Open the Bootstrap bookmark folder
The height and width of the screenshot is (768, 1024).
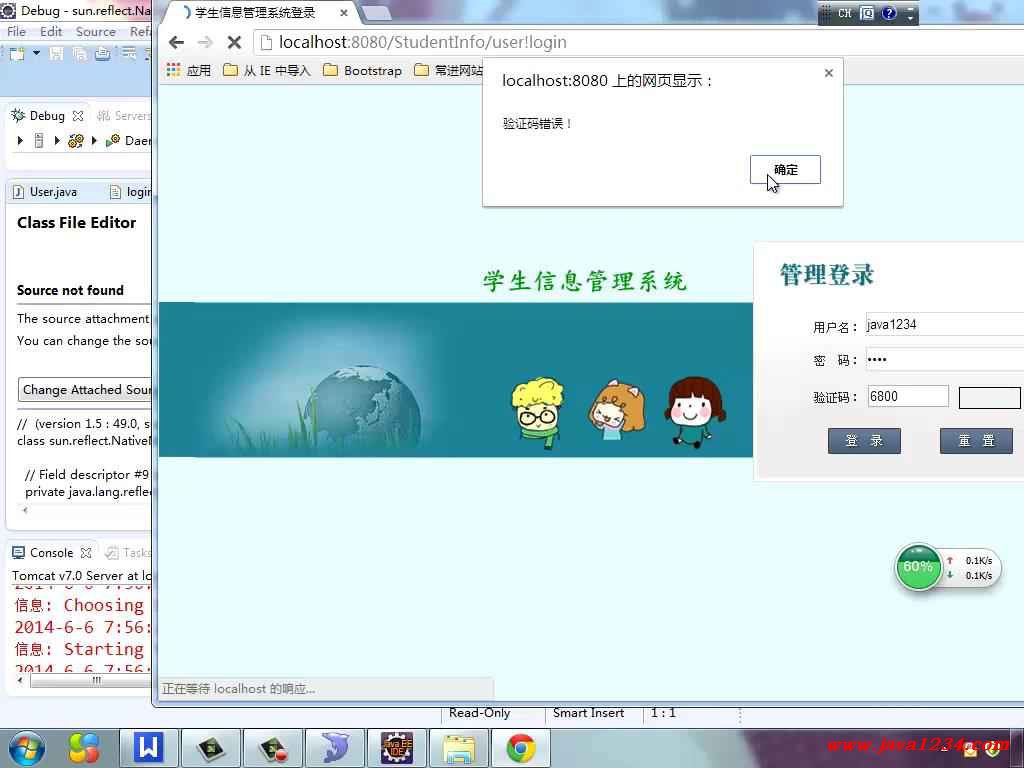pyautogui.click(x=362, y=70)
